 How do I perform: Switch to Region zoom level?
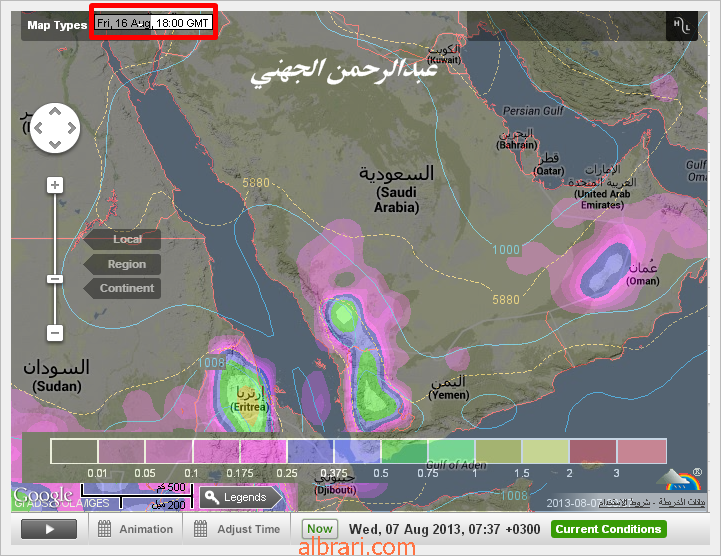pos(122,264)
